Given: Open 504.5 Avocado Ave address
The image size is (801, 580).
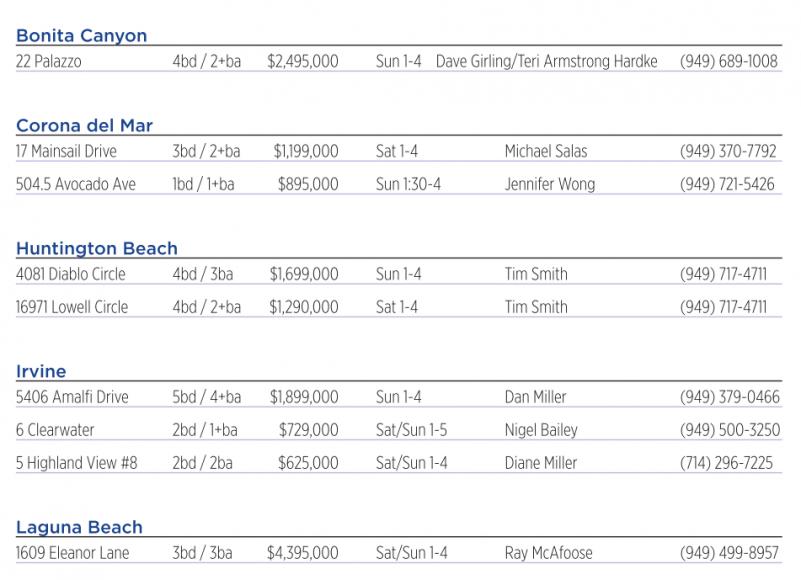Looking at the screenshot, I should pyautogui.click(x=76, y=184).
